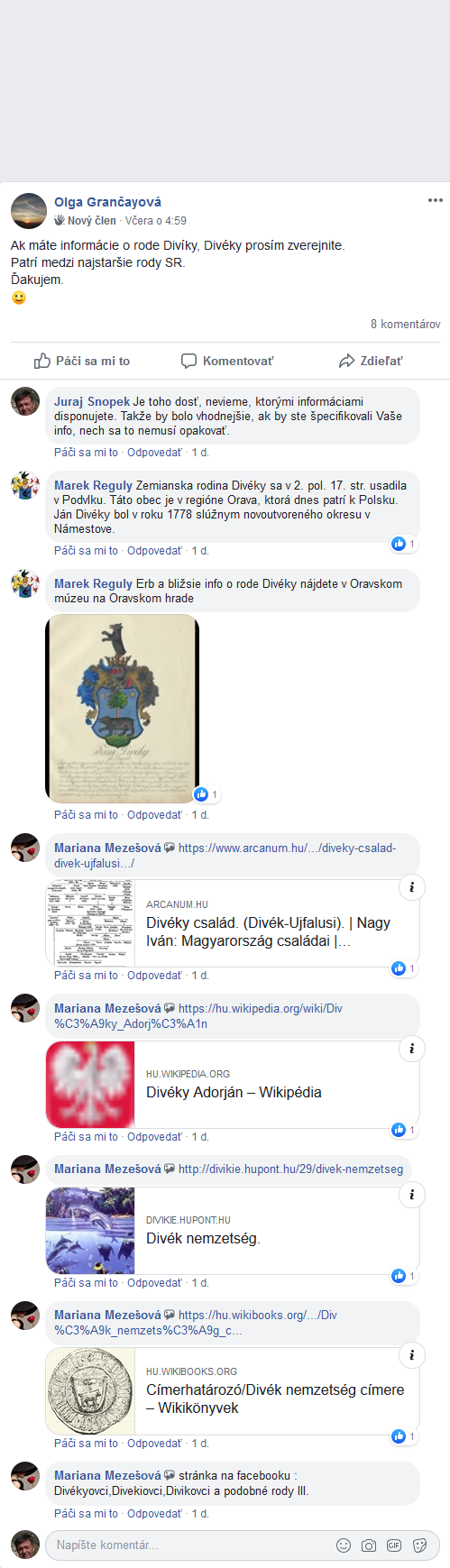Click the camera icon to attach photo
The height and width of the screenshot is (1568, 450).
369,1545
